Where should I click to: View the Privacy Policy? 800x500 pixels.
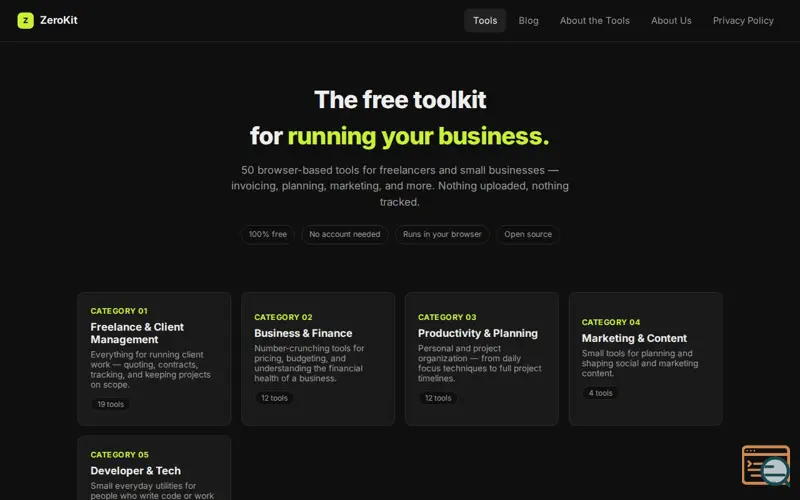pyautogui.click(x=743, y=20)
